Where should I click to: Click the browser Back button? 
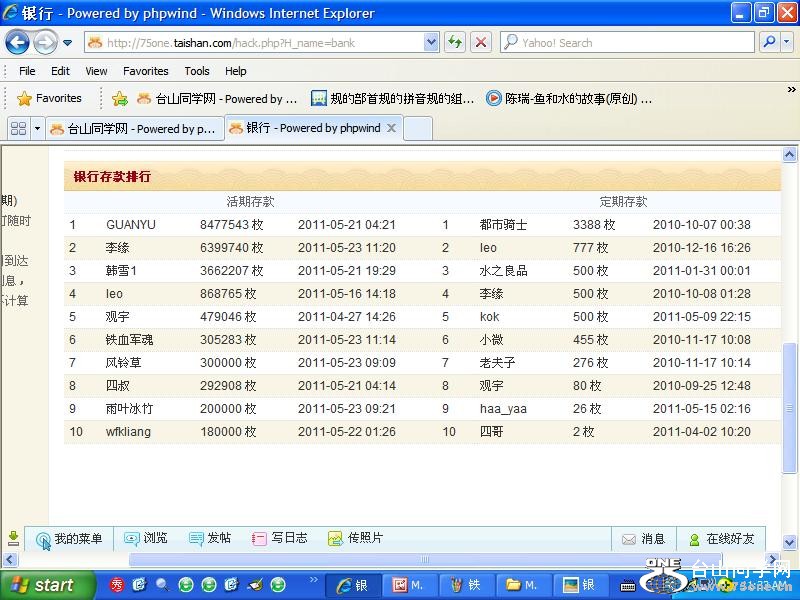click(17, 42)
